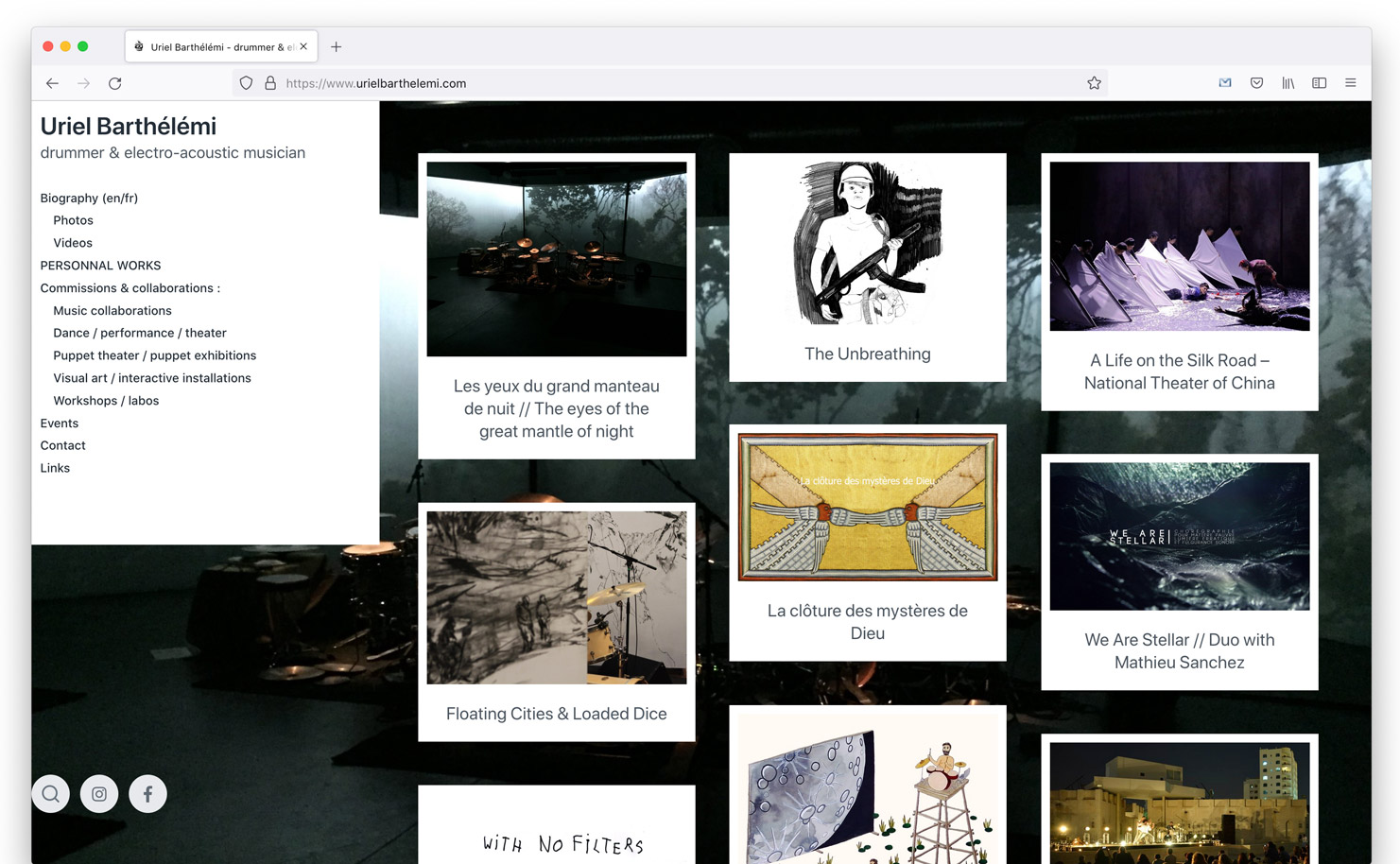Show the browser library icon
Image resolution: width=1400 pixels, height=864 pixels.
tap(1288, 83)
